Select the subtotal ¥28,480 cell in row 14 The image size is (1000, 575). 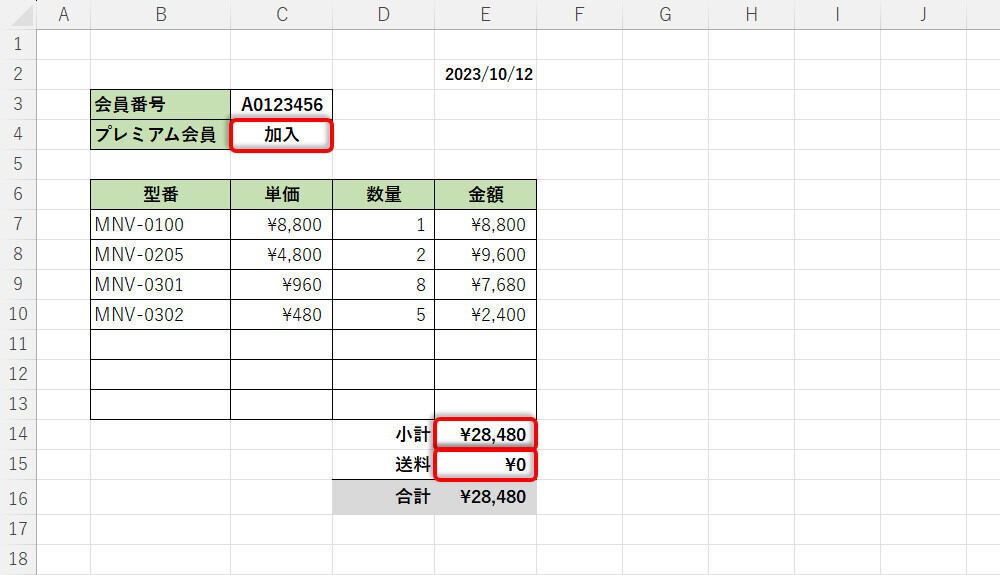[x=486, y=434]
